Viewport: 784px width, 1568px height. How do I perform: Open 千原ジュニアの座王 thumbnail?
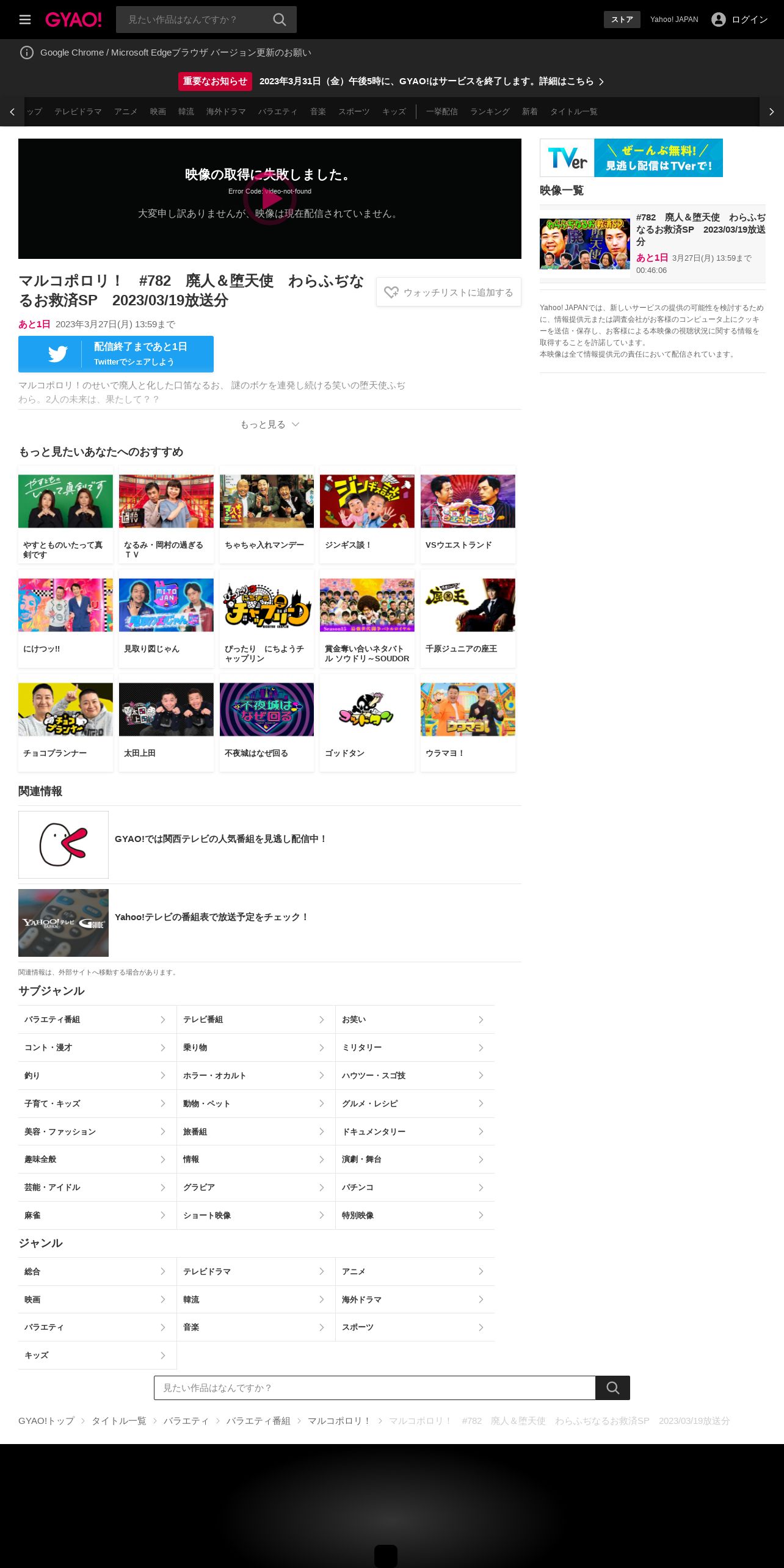tap(468, 605)
